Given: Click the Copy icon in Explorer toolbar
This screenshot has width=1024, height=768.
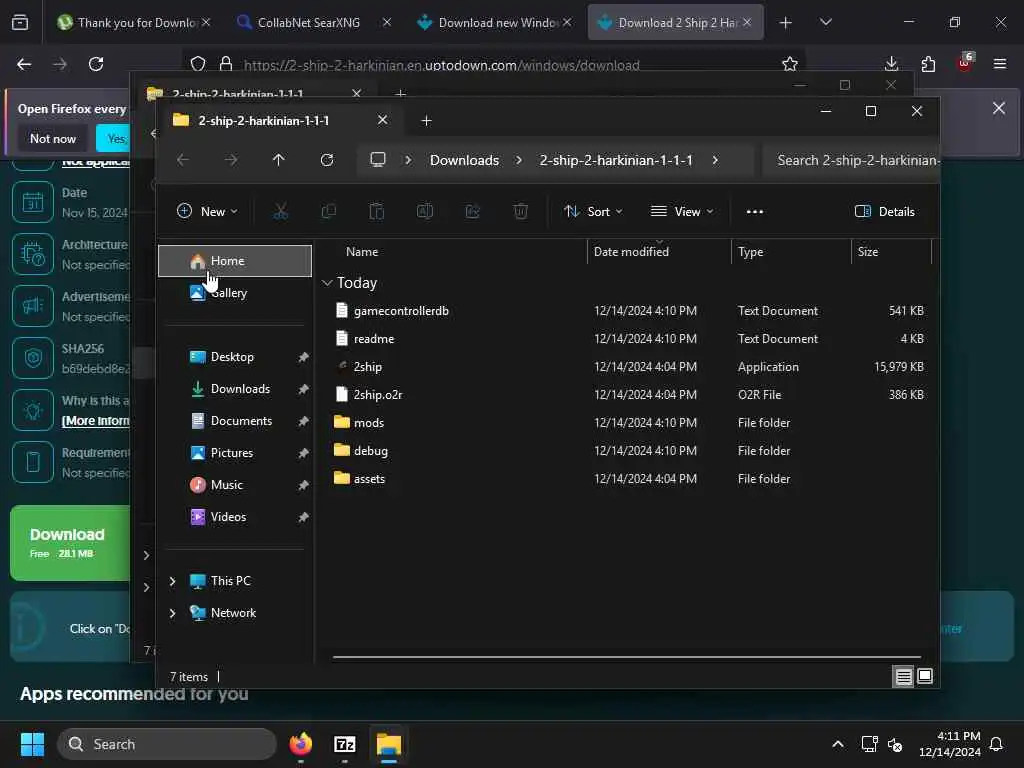Looking at the screenshot, I should point(328,211).
